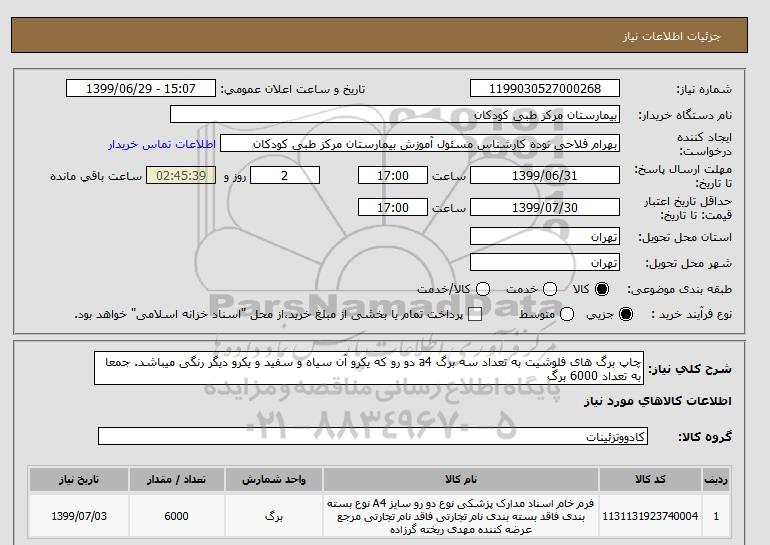The width and height of the screenshot is (770, 545).
Task: Click the delivery province field تهران
Action: tap(545, 236)
